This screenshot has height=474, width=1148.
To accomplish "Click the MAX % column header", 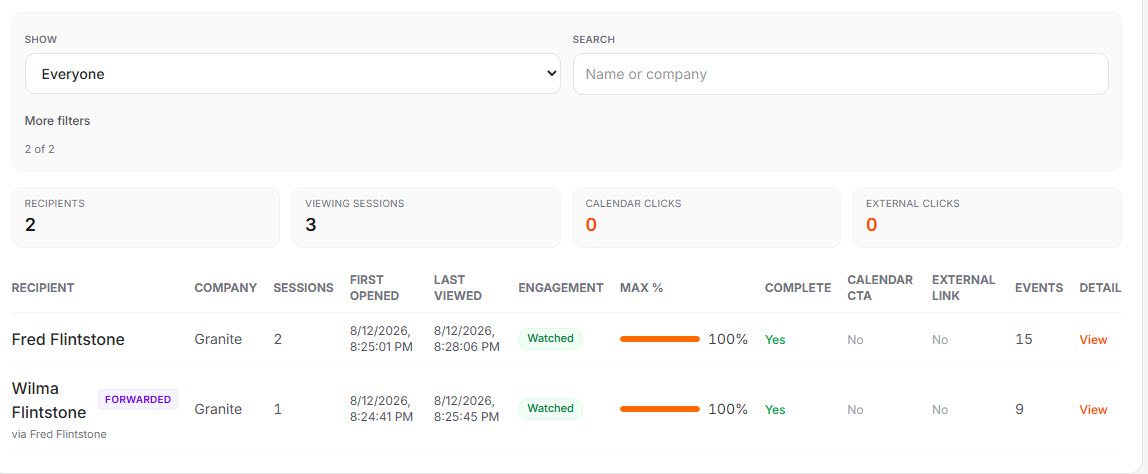I will click(641, 288).
